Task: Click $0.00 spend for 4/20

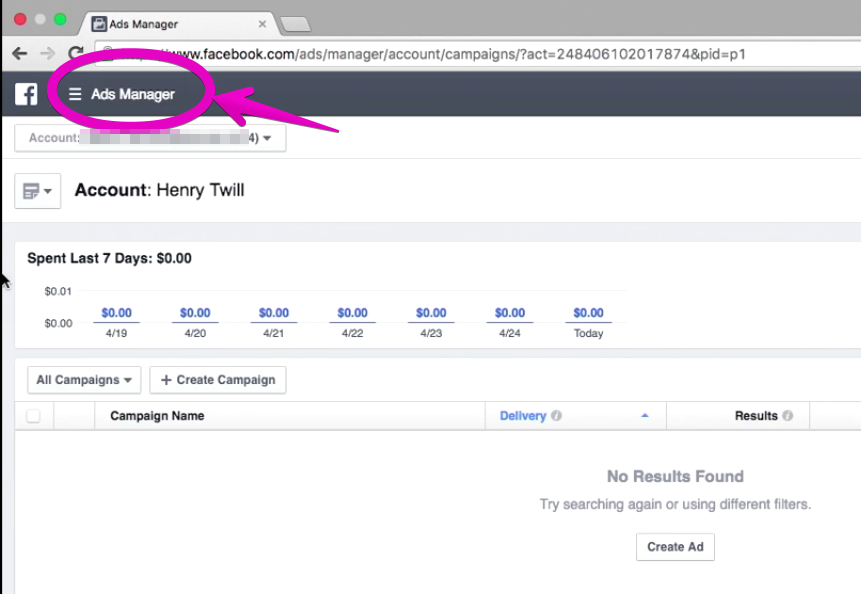Action: coord(195,313)
